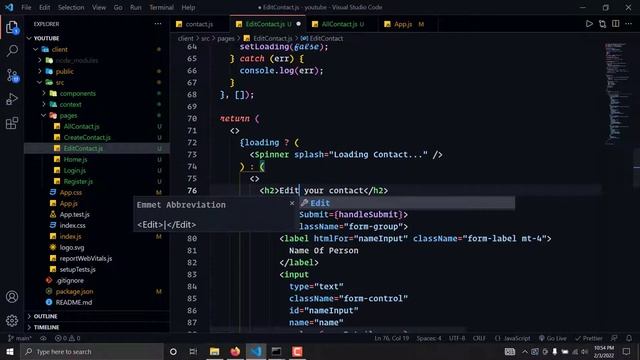This screenshot has height=360, width=640.
Task: Open changes compare icon in editor toolbar
Action: (602, 24)
